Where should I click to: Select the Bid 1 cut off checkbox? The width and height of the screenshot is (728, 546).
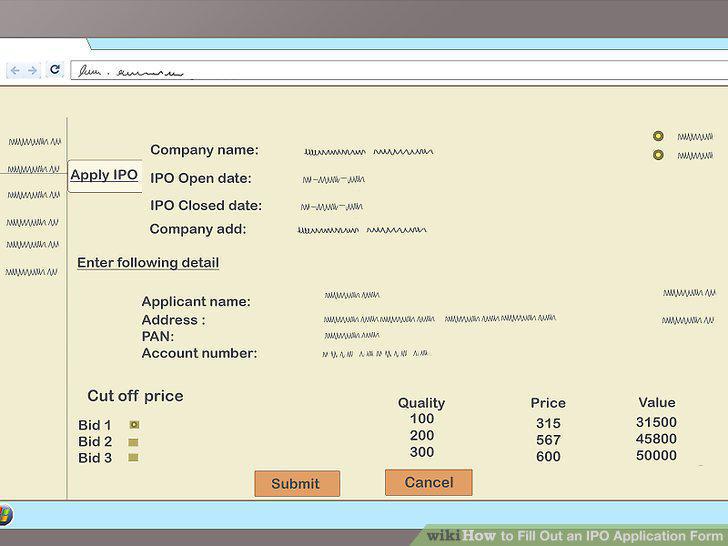(x=134, y=425)
